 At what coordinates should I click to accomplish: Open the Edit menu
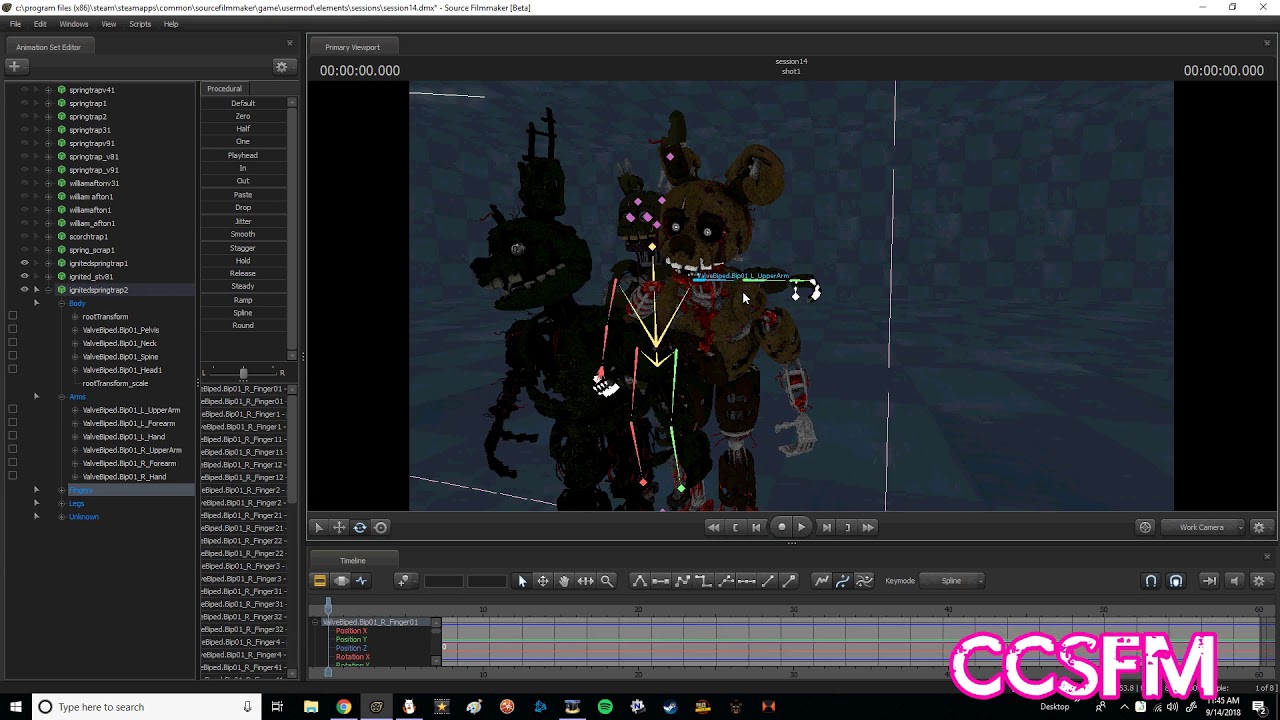pos(40,24)
